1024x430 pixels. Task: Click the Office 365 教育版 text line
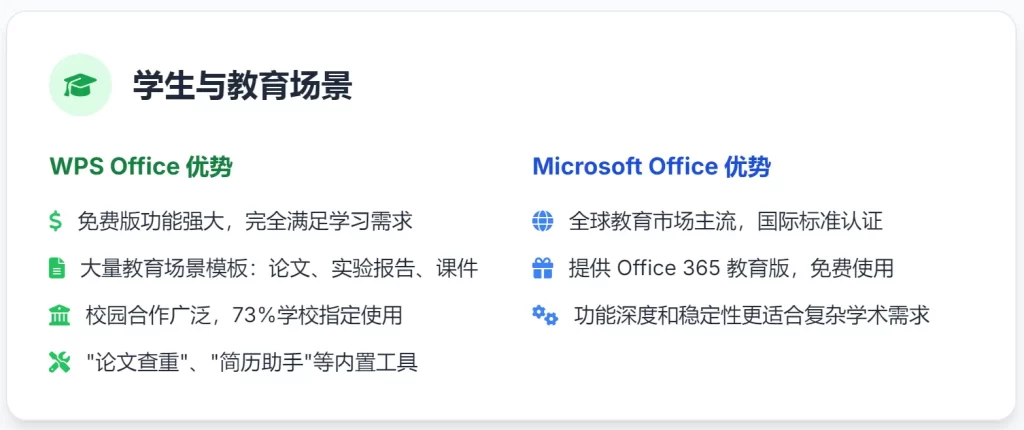pos(730,268)
